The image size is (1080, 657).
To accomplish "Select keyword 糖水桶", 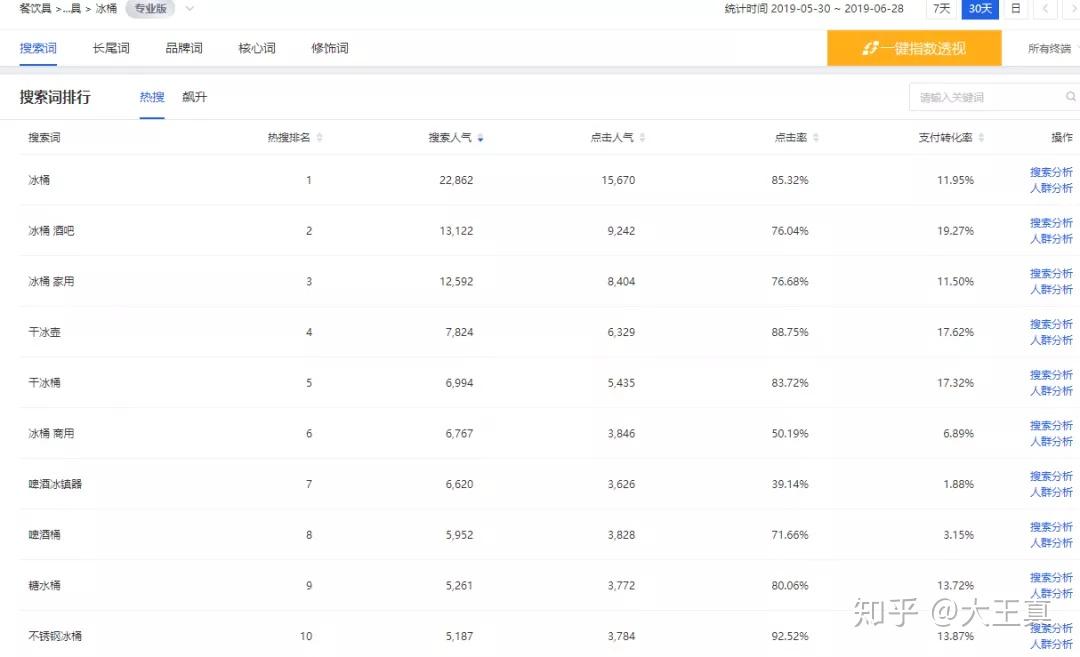I will [44, 585].
